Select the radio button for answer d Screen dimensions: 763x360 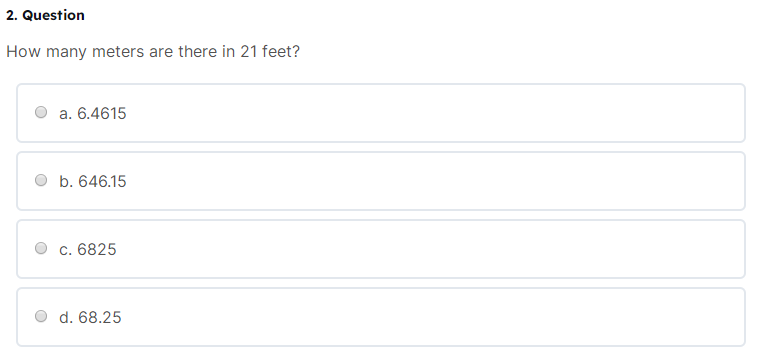pos(41,317)
